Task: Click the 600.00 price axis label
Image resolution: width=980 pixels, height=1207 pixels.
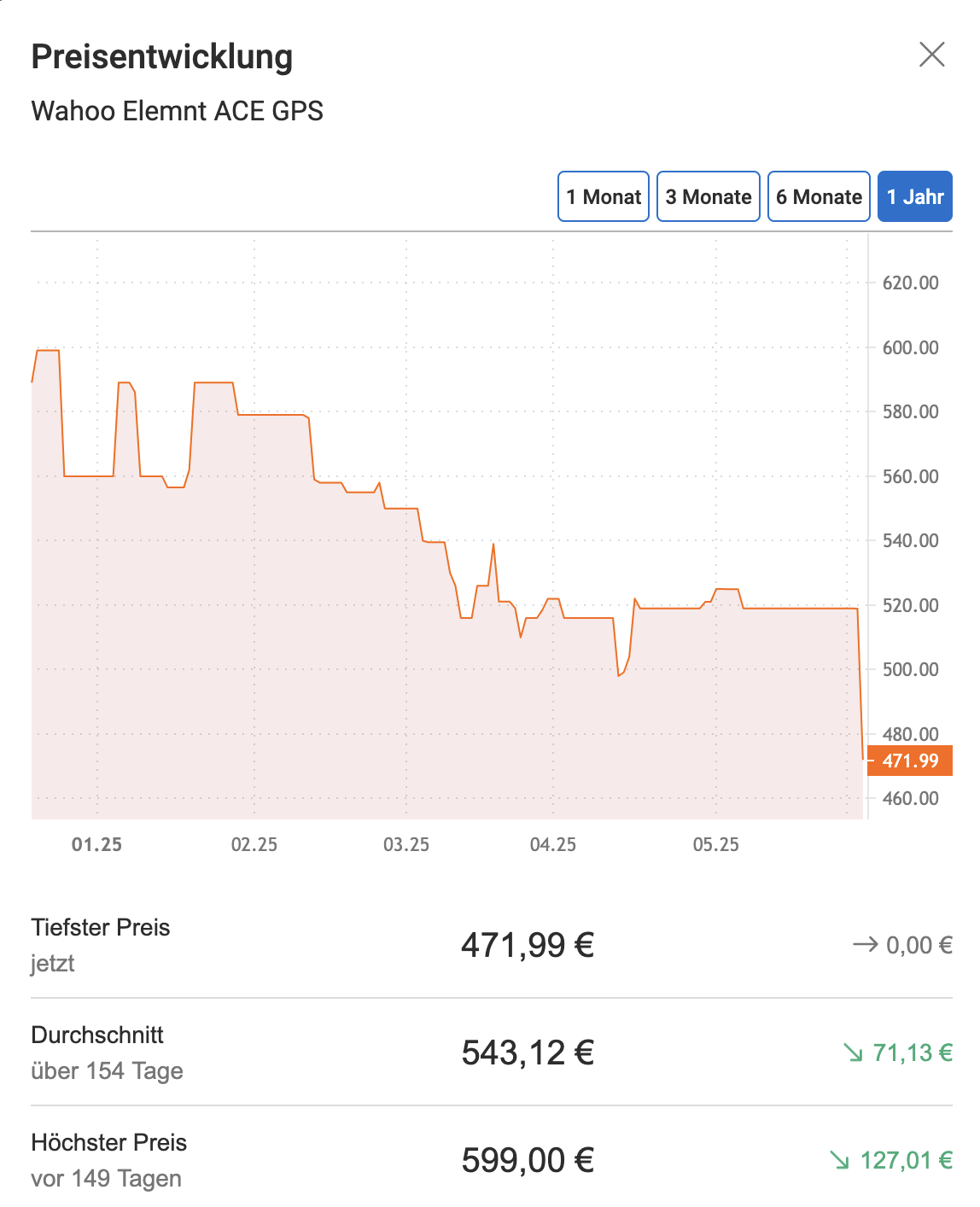Action: (910, 347)
